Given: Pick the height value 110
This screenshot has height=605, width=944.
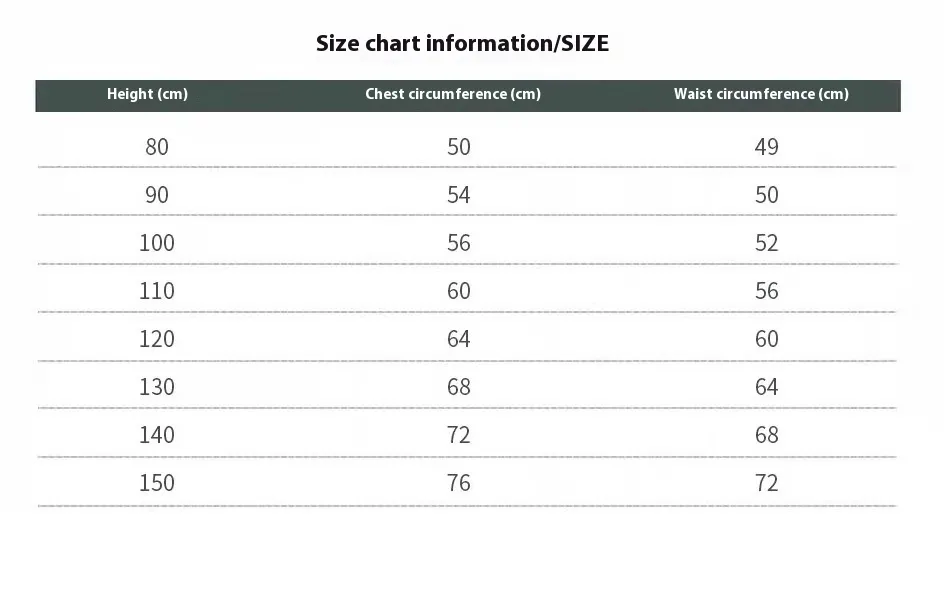Looking at the screenshot, I should click(x=157, y=291).
